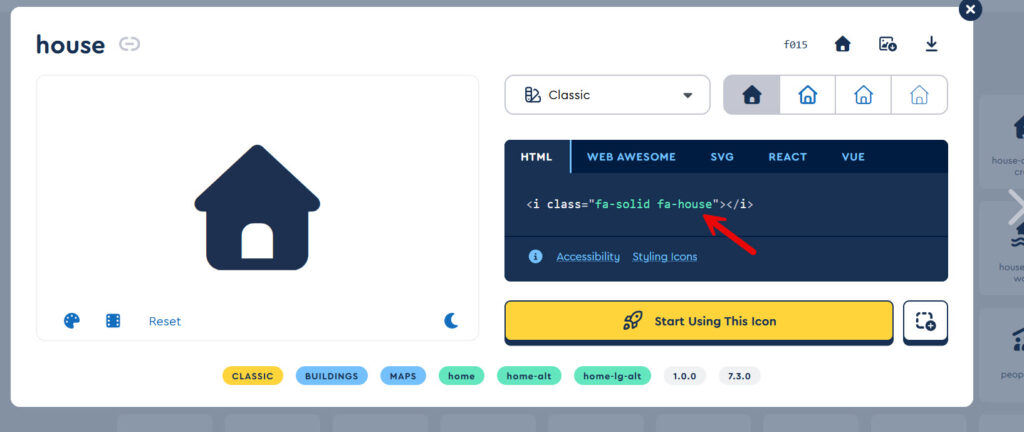The height and width of the screenshot is (432, 1024).
Task: Click the BUILDINGS category tag
Action: (332, 376)
